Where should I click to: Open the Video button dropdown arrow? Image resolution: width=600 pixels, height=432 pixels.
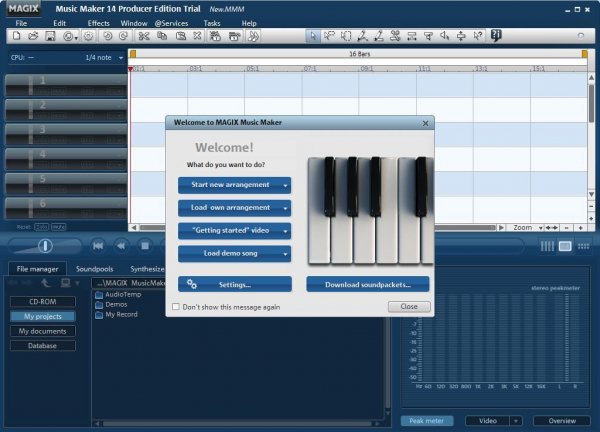(516, 421)
